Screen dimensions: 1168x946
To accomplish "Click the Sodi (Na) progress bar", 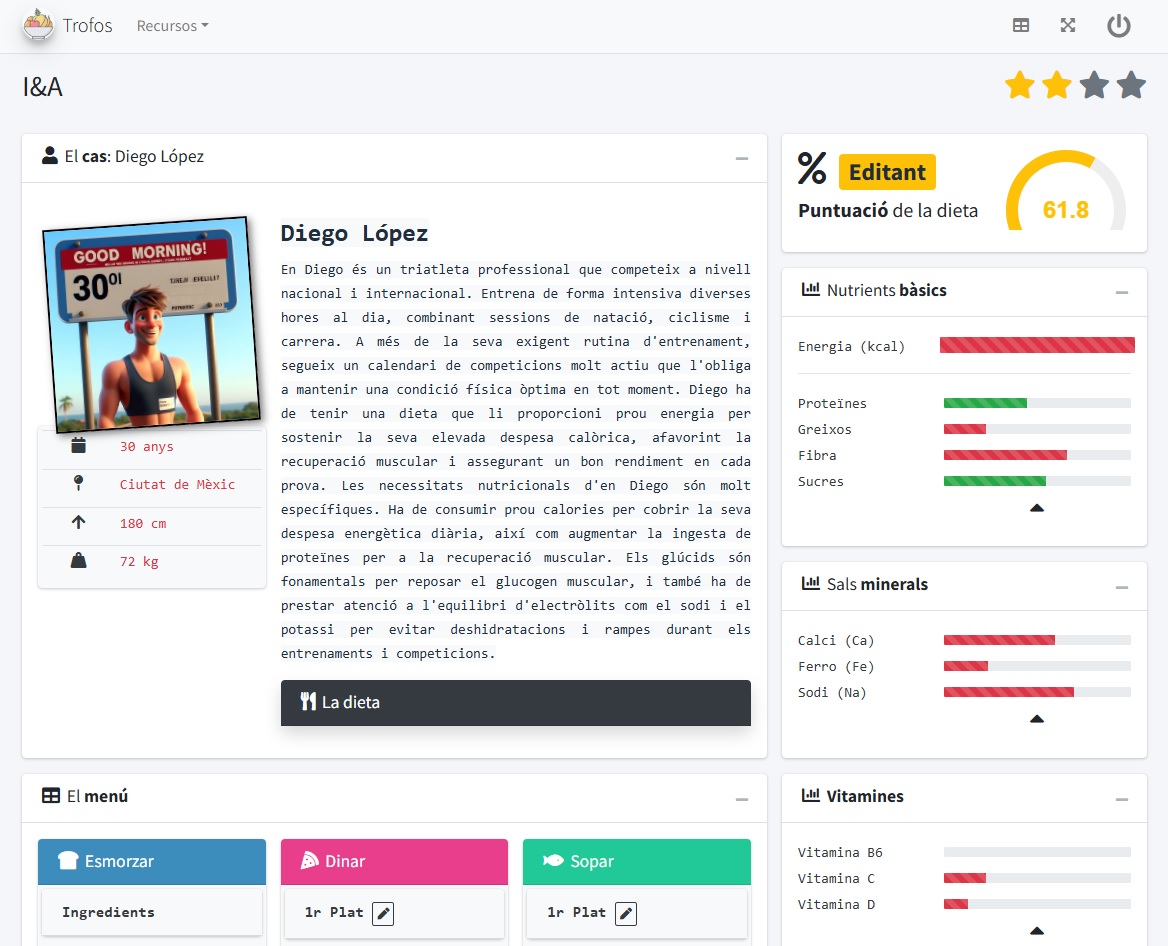I will [1037, 692].
